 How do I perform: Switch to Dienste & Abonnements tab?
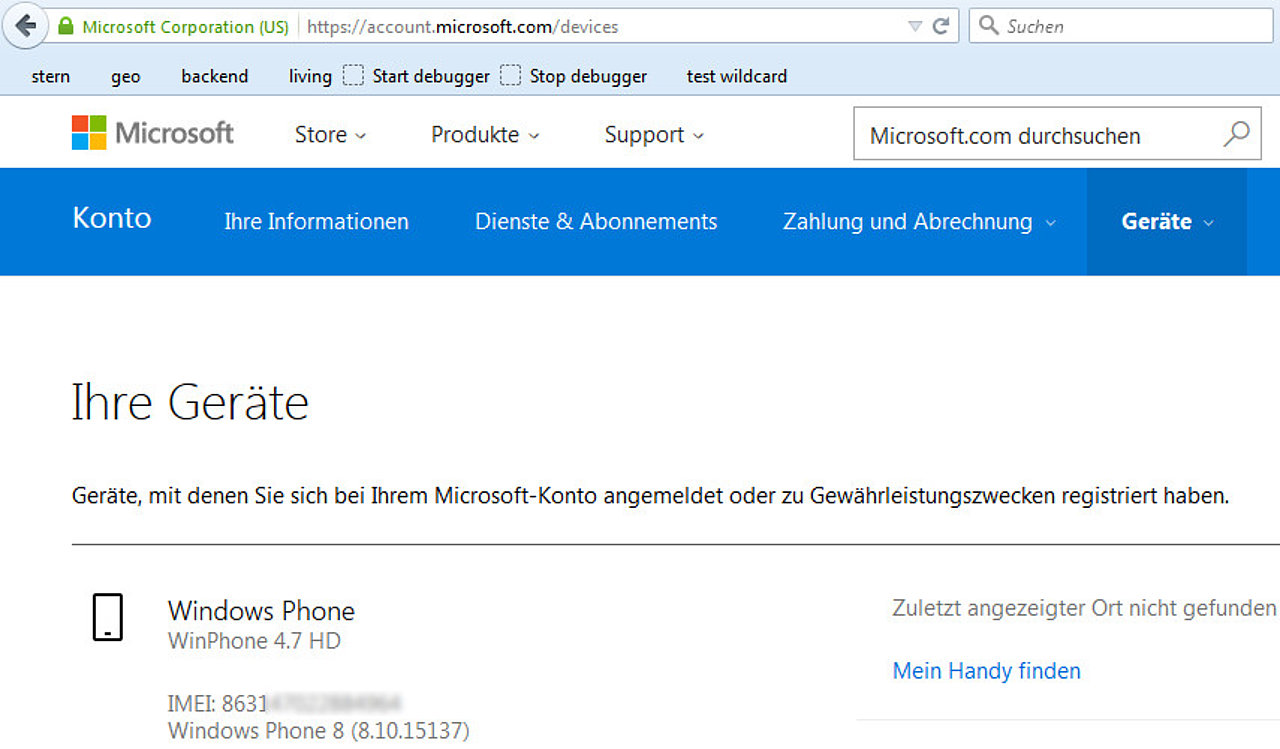click(596, 222)
